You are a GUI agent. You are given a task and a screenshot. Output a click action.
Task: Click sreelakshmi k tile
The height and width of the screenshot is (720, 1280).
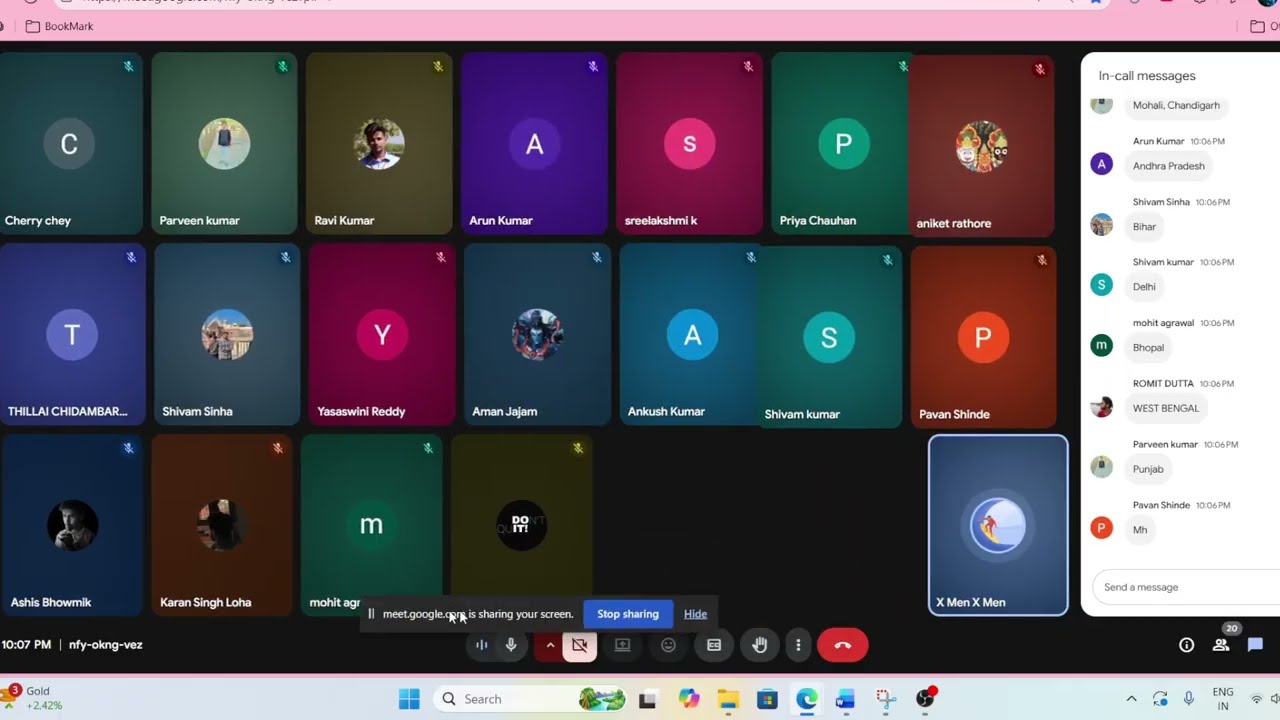tap(689, 144)
